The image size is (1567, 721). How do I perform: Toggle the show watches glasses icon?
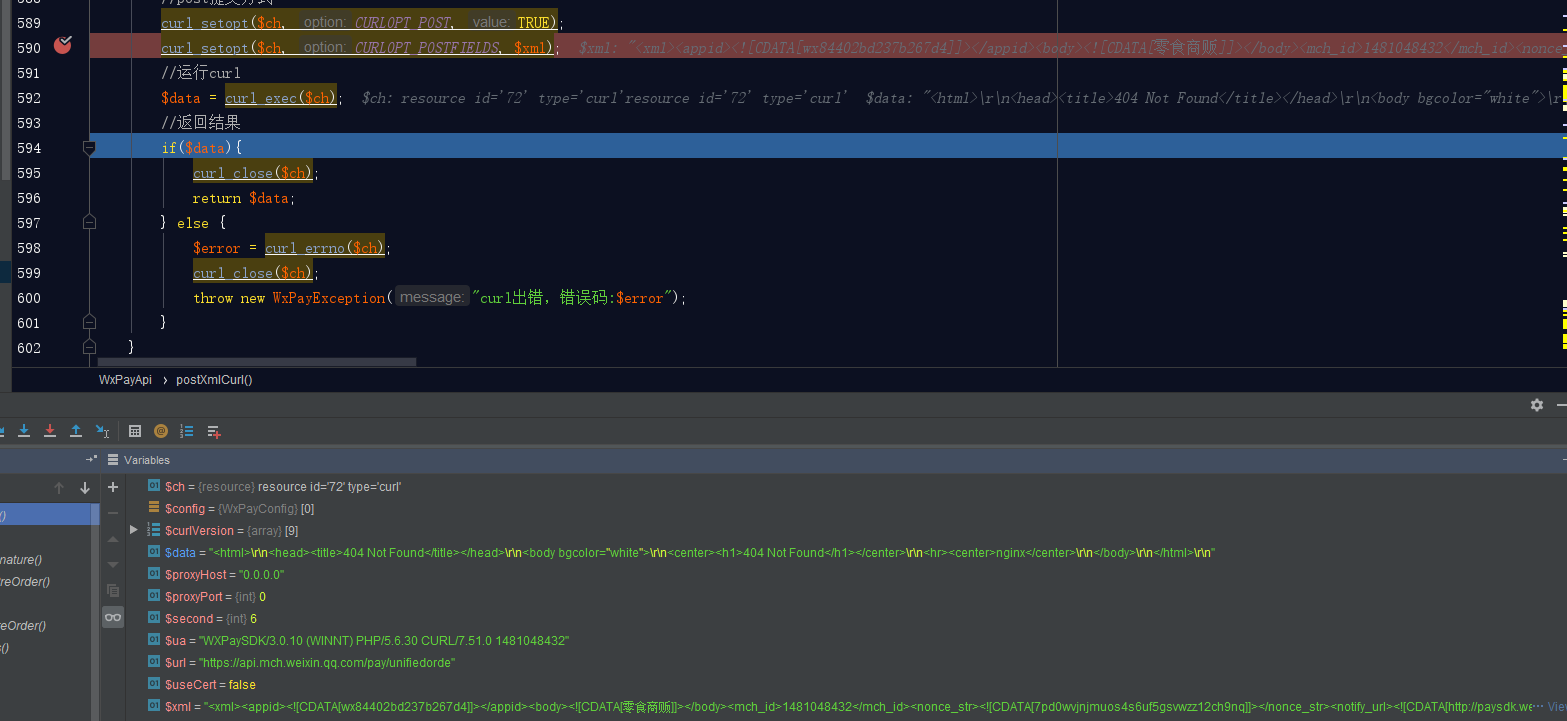coord(113,618)
